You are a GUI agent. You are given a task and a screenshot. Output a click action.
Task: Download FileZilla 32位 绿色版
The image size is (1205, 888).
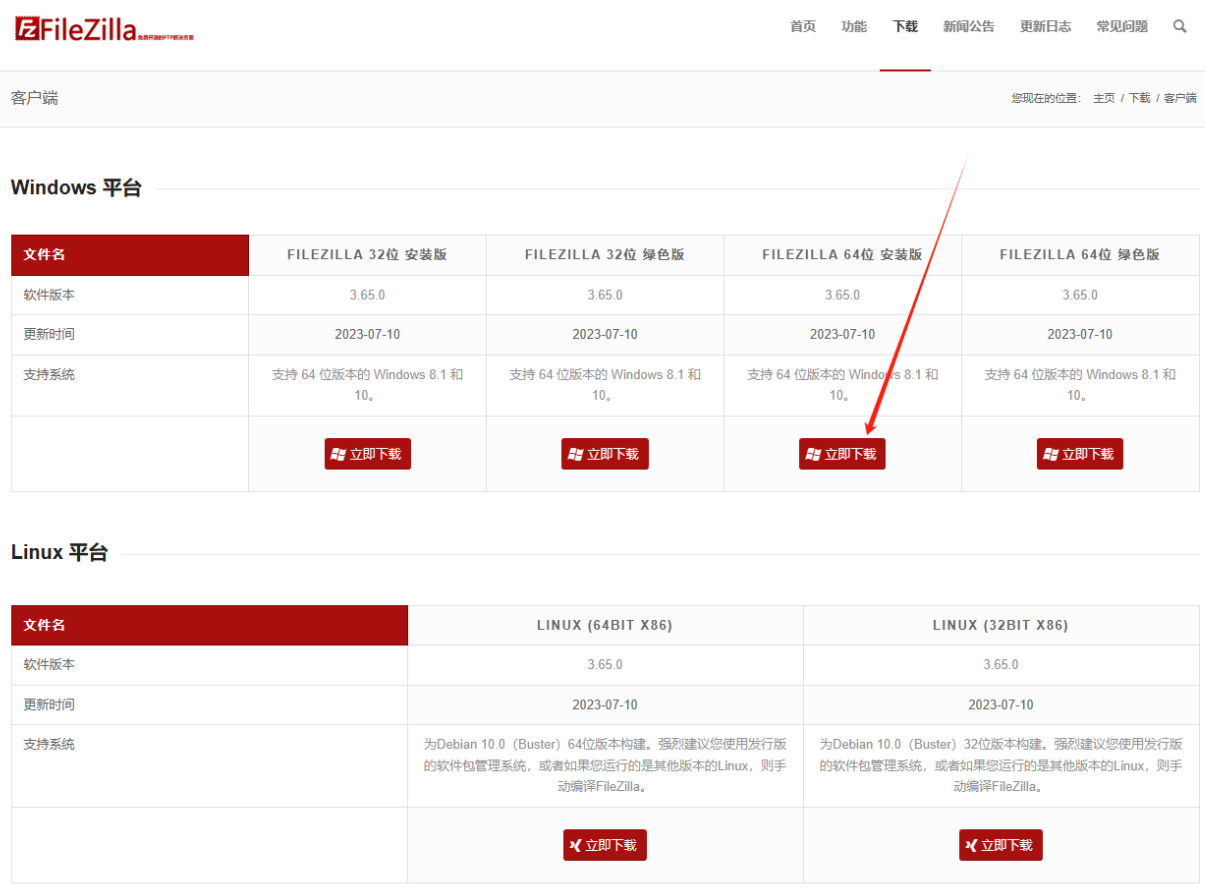point(605,454)
